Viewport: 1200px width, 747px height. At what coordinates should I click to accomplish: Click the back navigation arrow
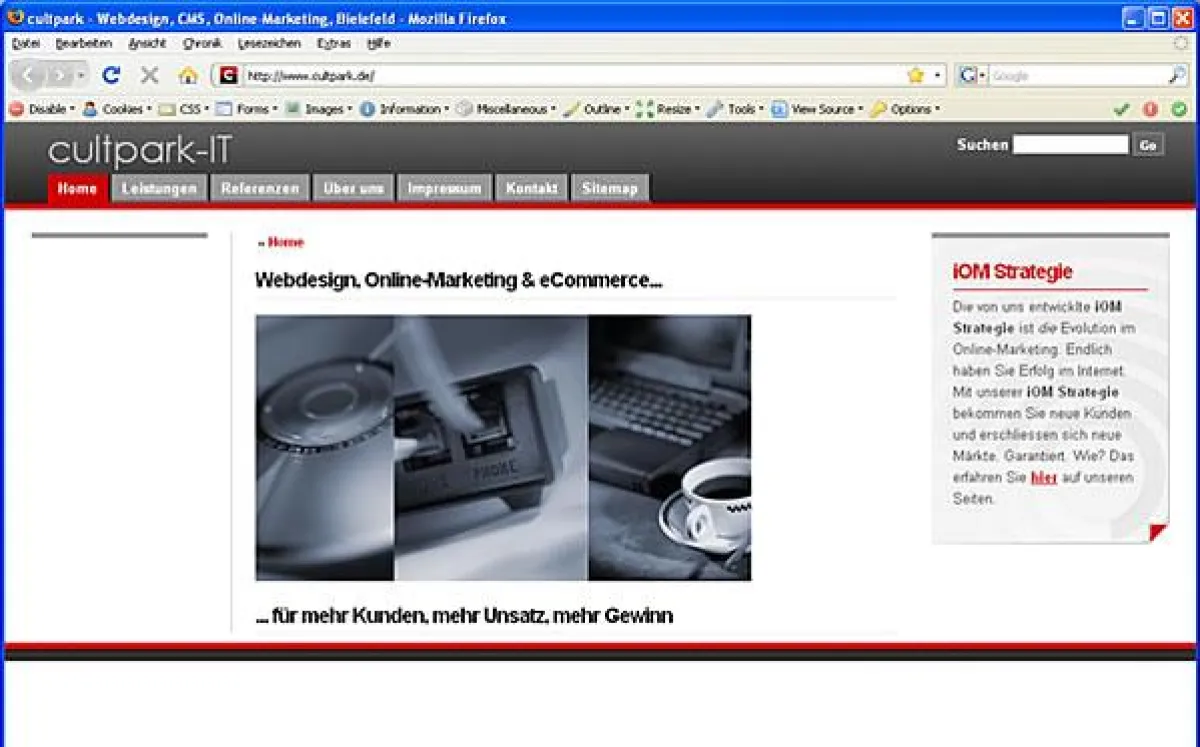(x=29, y=75)
